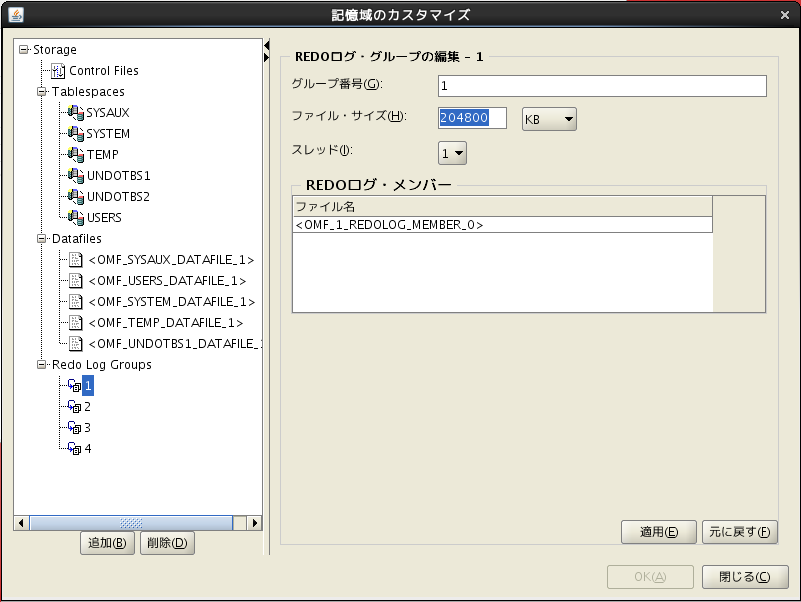Screen dimensions: 801x602
Task: Click the tree scrollbar left arrow
Action: [21, 523]
